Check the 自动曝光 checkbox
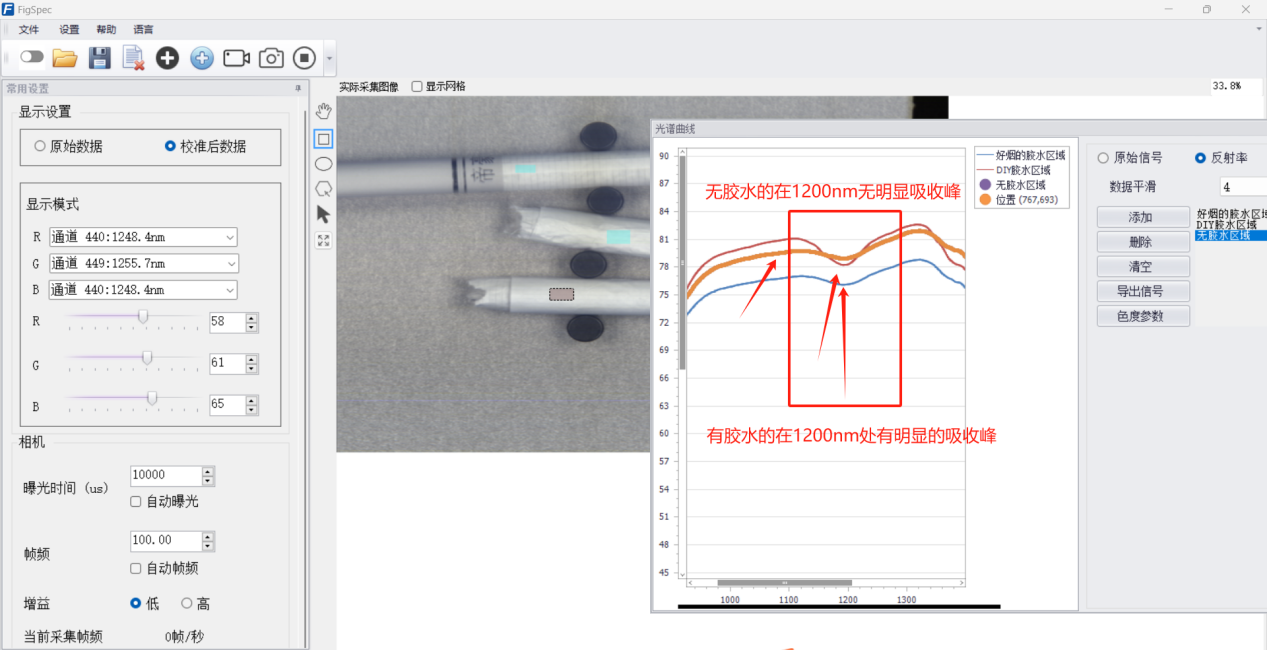 [x=136, y=501]
